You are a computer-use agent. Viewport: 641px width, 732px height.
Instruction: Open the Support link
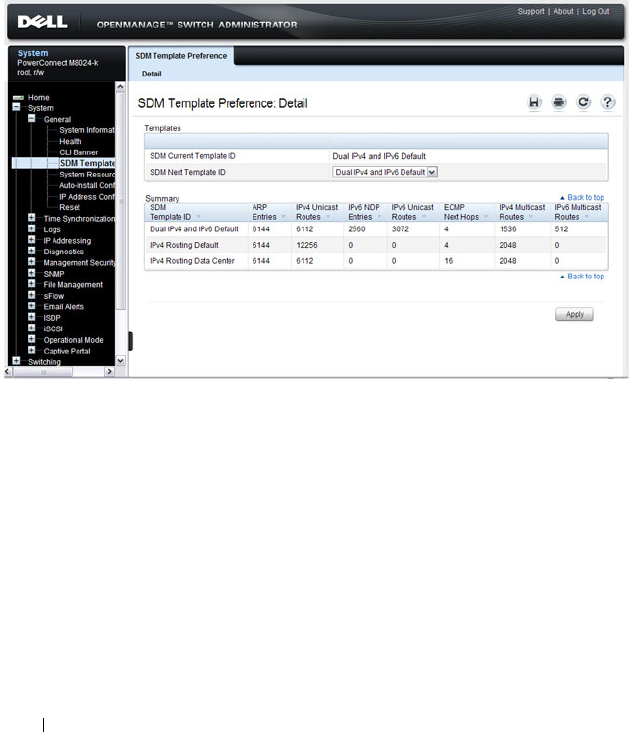(x=531, y=11)
